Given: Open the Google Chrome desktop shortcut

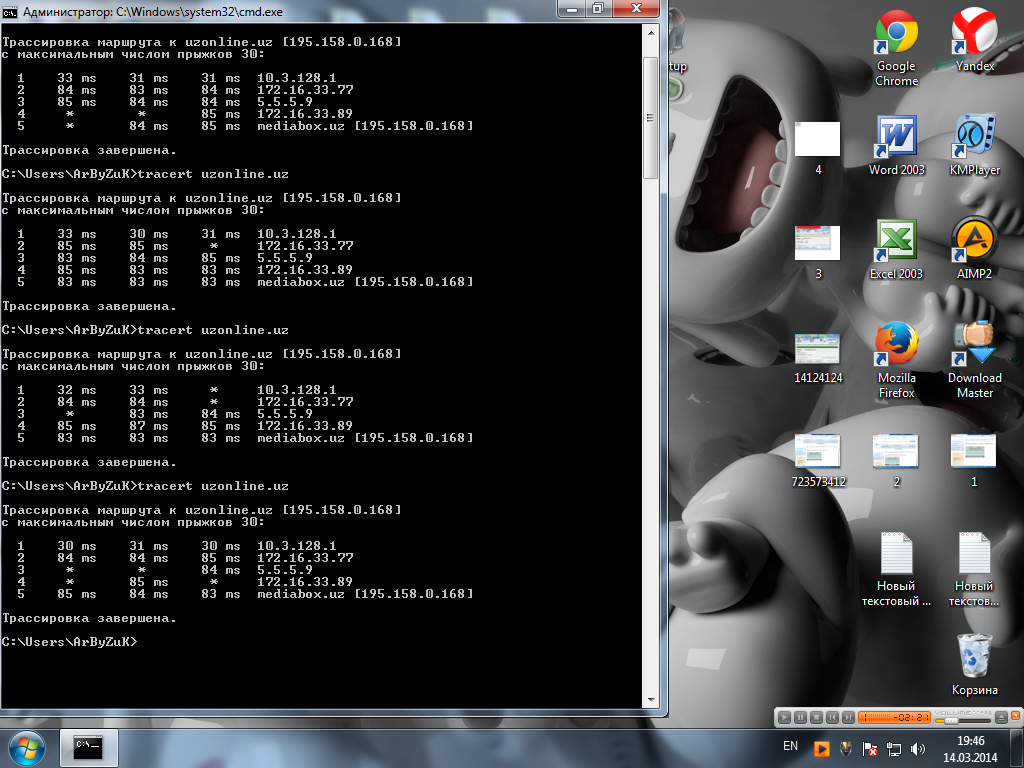Looking at the screenshot, I should point(896,34).
